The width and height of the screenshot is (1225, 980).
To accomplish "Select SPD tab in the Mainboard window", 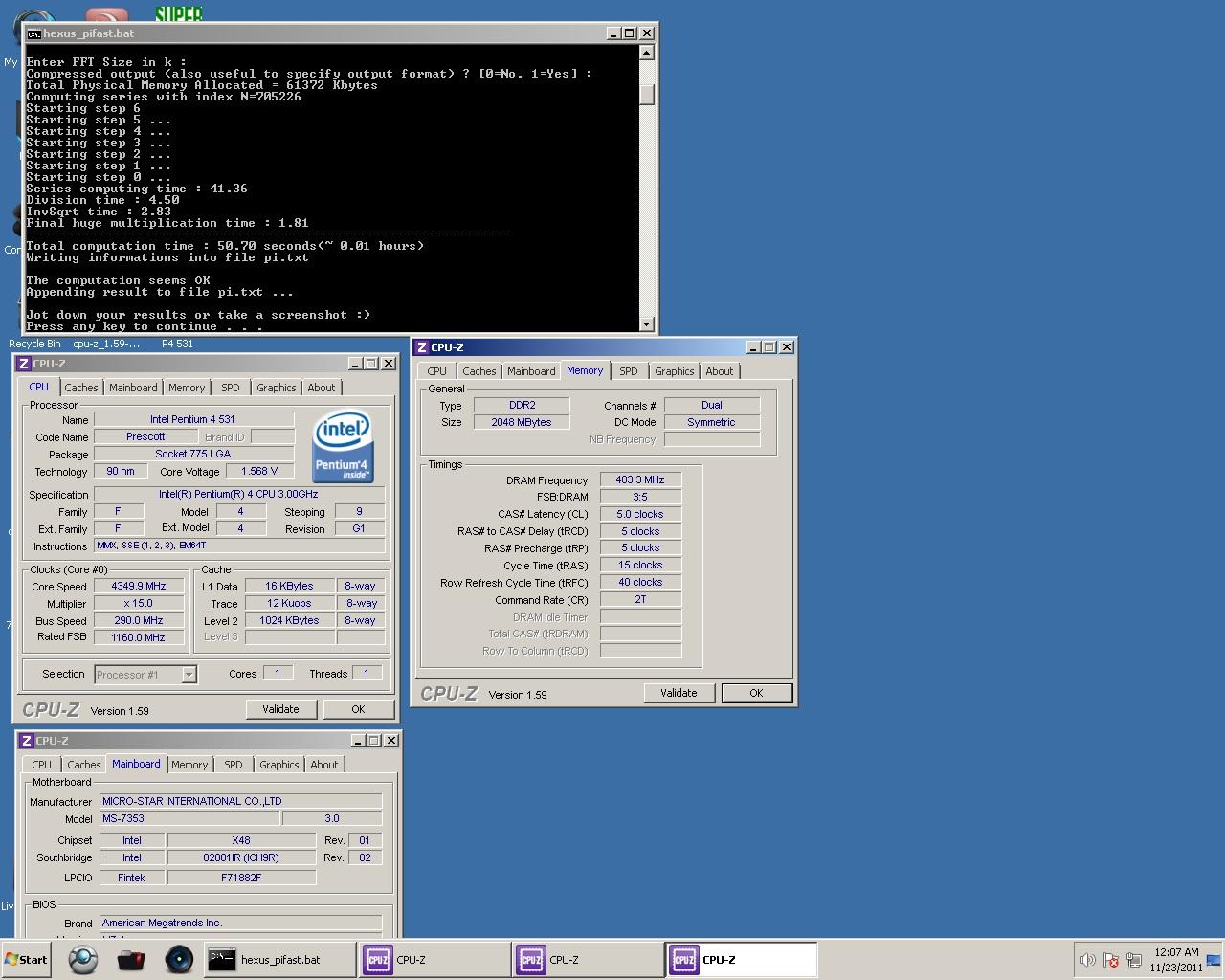I will pyautogui.click(x=234, y=765).
